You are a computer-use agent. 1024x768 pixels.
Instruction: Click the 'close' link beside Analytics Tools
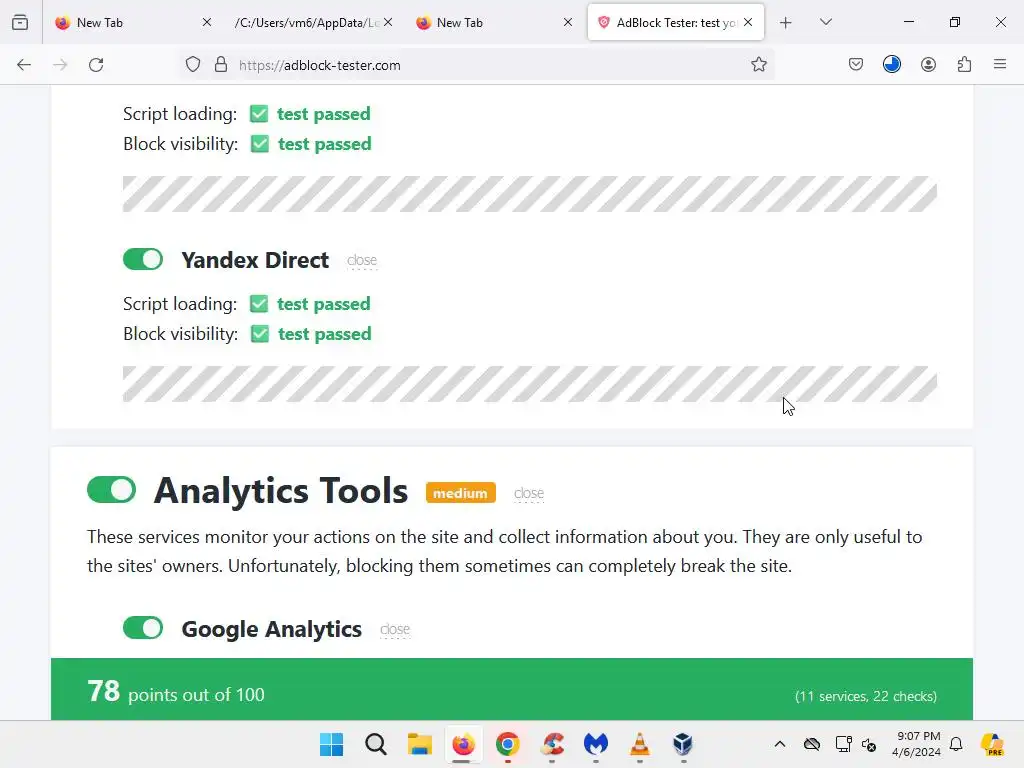[x=529, y=494]
